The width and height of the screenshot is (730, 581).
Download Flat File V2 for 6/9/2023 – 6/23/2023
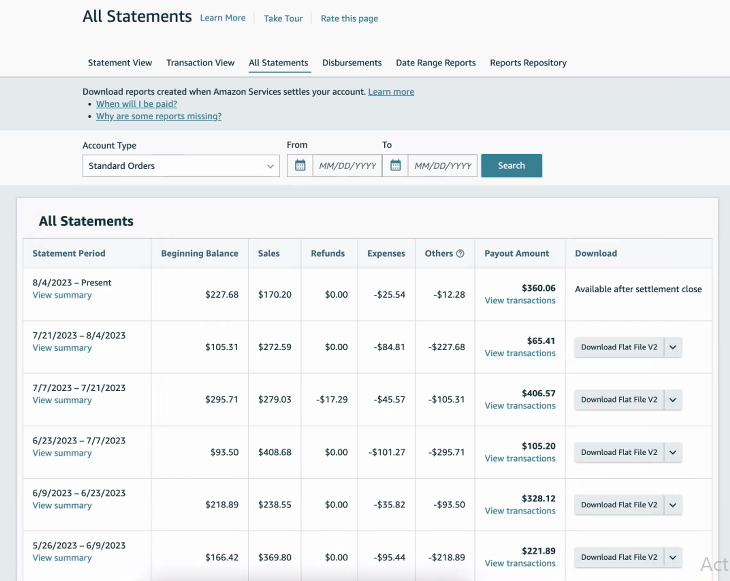pyautogui.click(x=619, y=505)
